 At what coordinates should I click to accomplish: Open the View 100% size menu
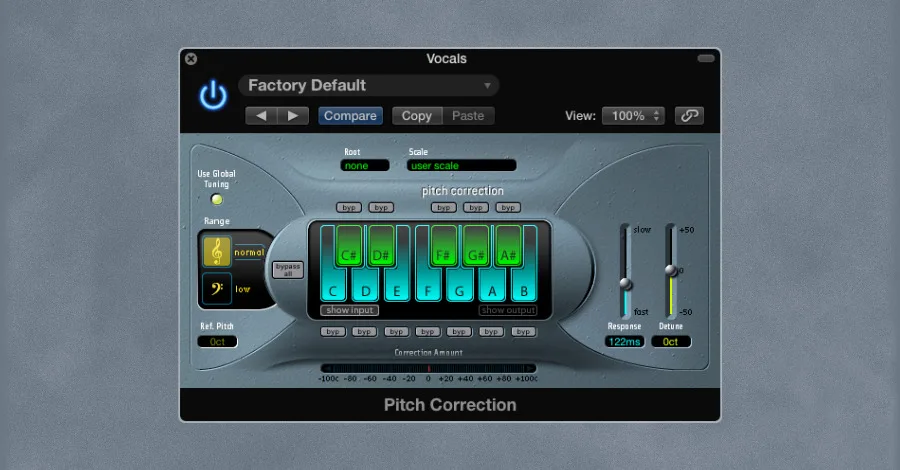(634, 116)
